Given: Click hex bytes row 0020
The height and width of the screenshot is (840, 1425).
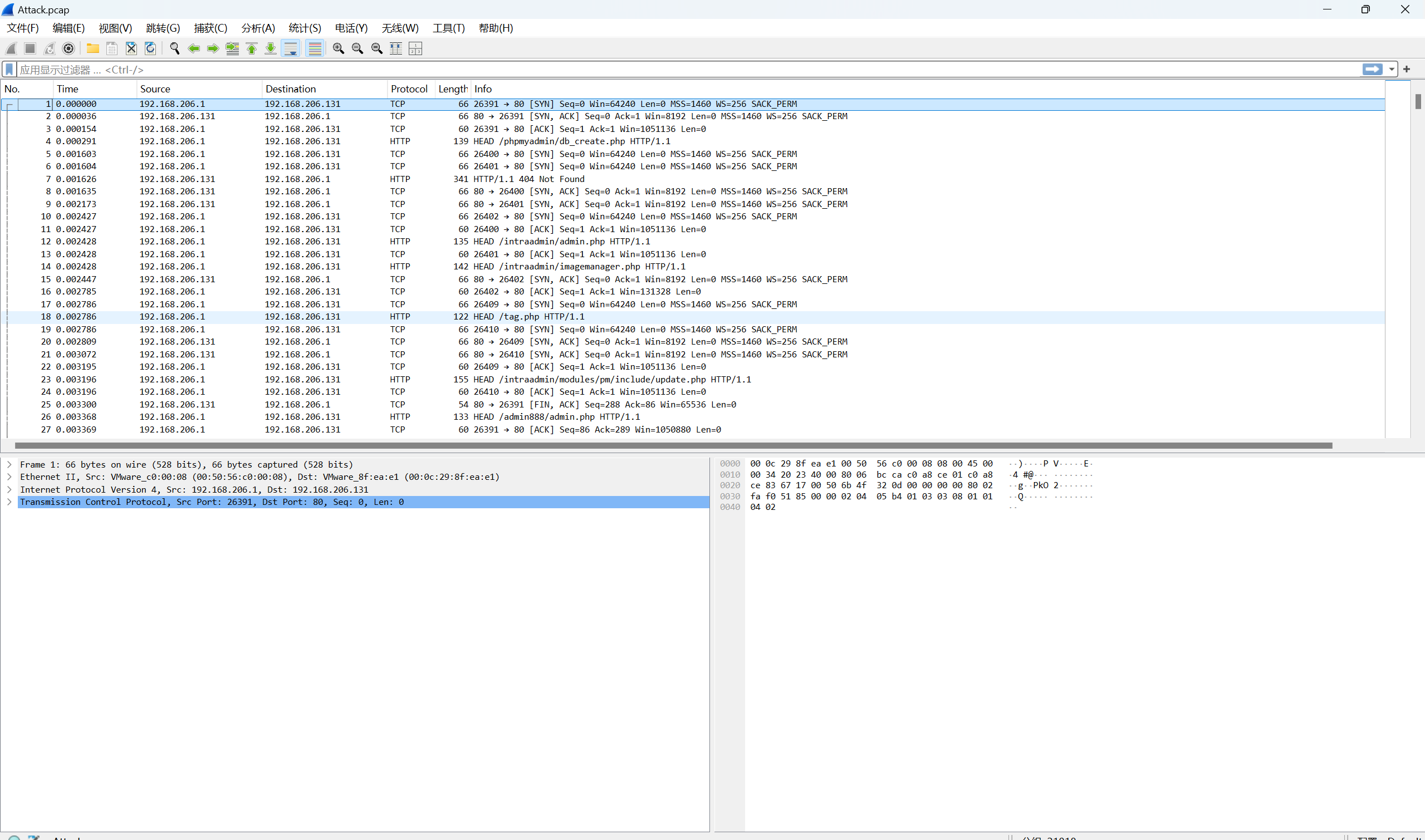Looking at the screenshot, I should click(x=871, y=485).
